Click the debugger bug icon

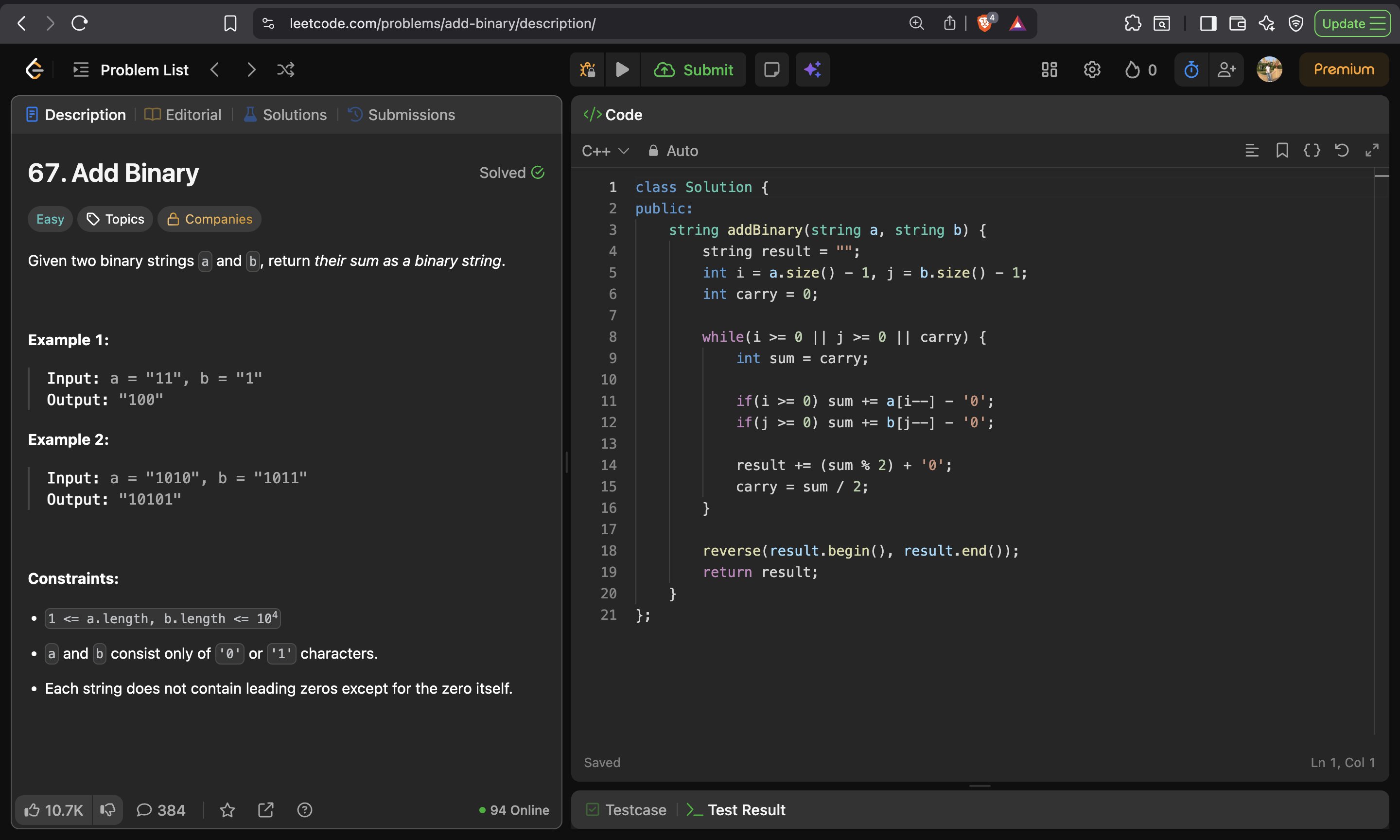[587, 70]
